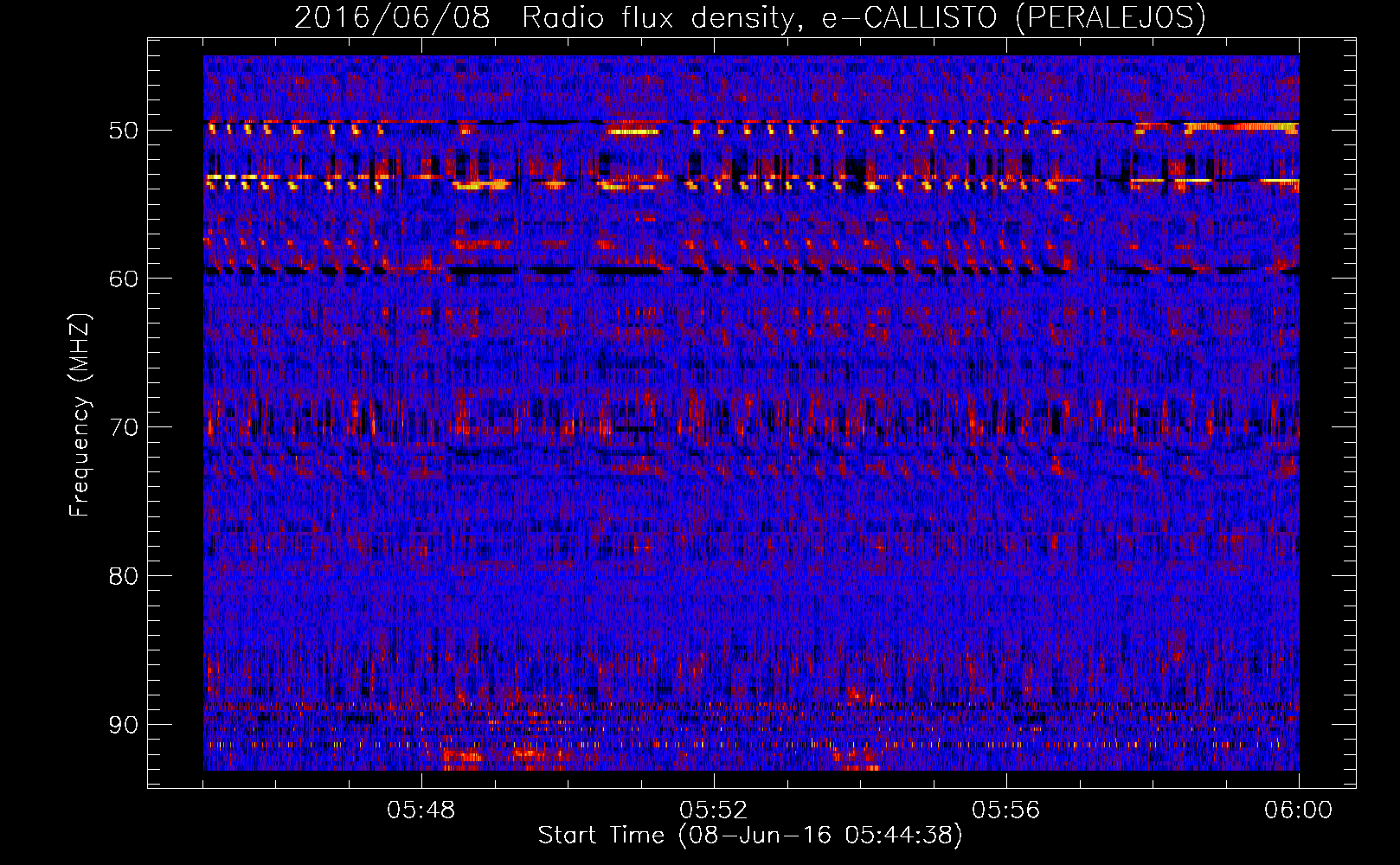Click the 06:00 time tick label
Image resolution: width=1400 pixels, height=865 pixels.
[1299, 811]
